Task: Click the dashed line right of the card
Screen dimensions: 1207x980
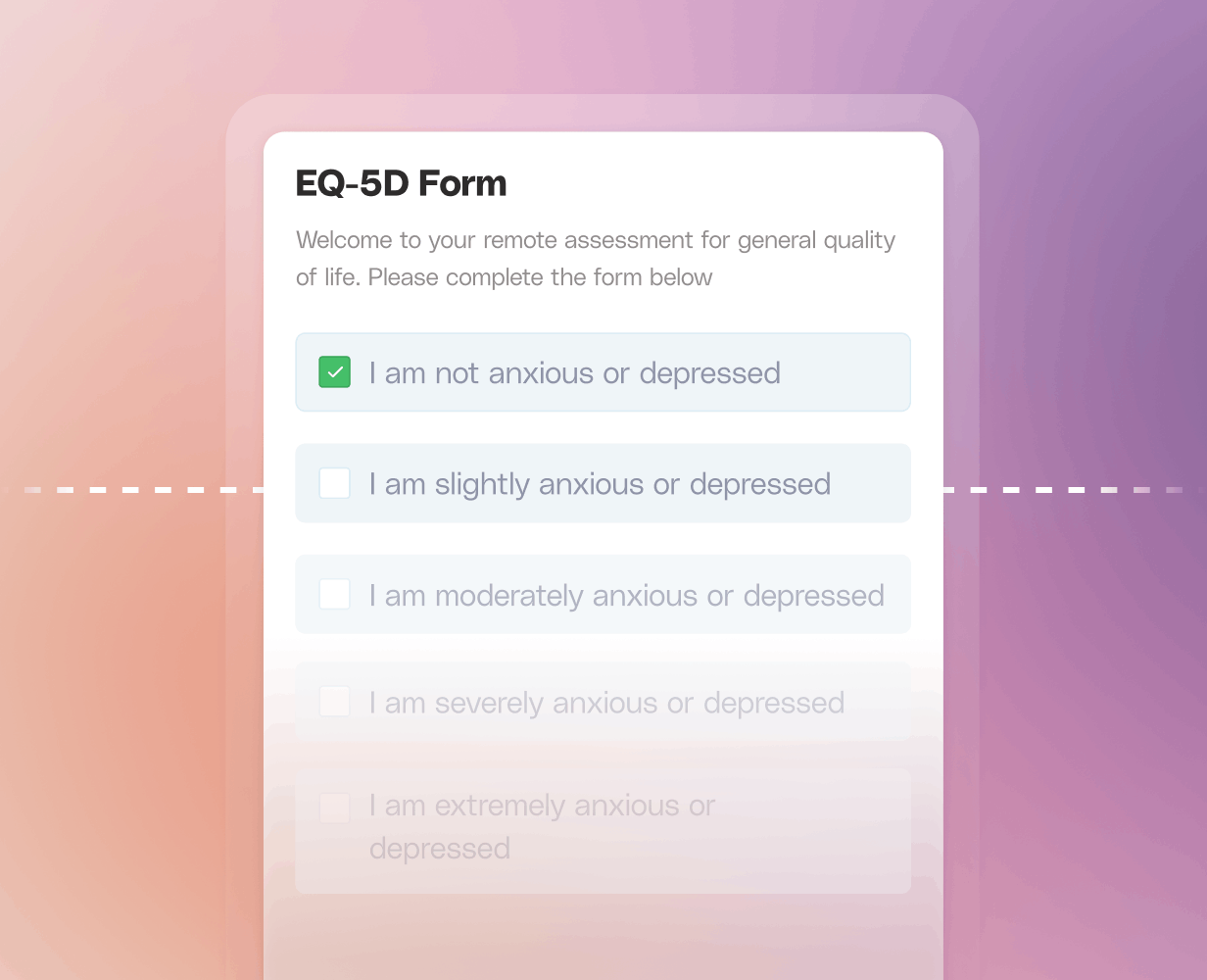Action: pyautogui.click(x=1075, y=489)
